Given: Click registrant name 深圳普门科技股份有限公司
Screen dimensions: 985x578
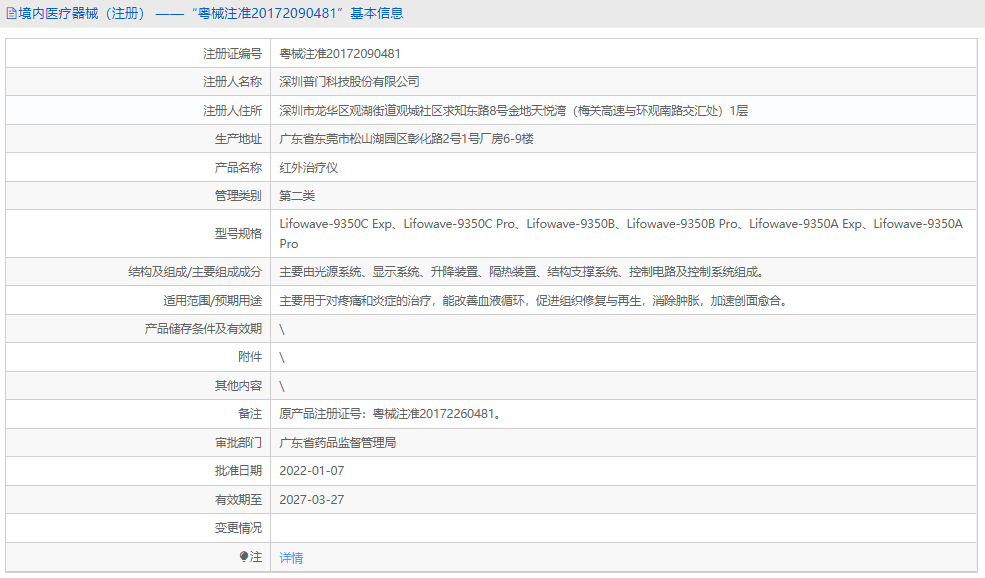Looking at the screenshot, I should pos(349,82).
